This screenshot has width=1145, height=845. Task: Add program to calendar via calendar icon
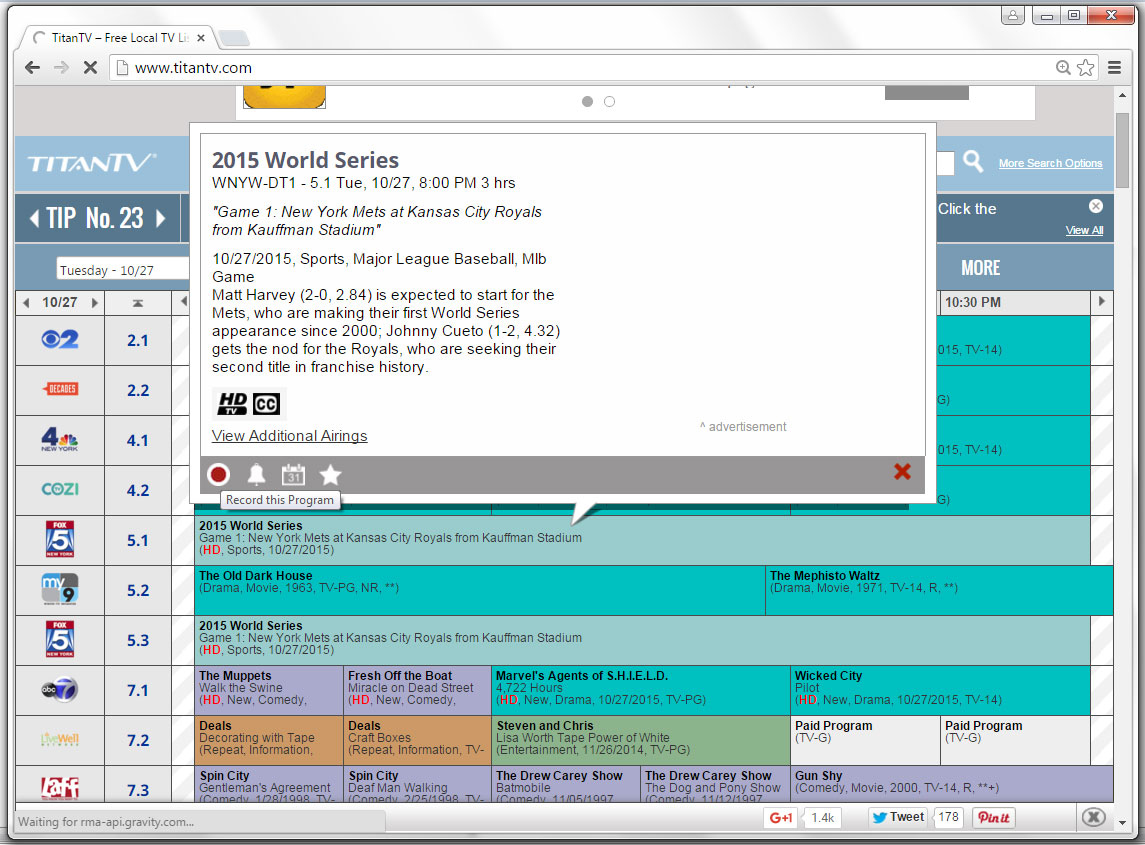tap(294, 475)
